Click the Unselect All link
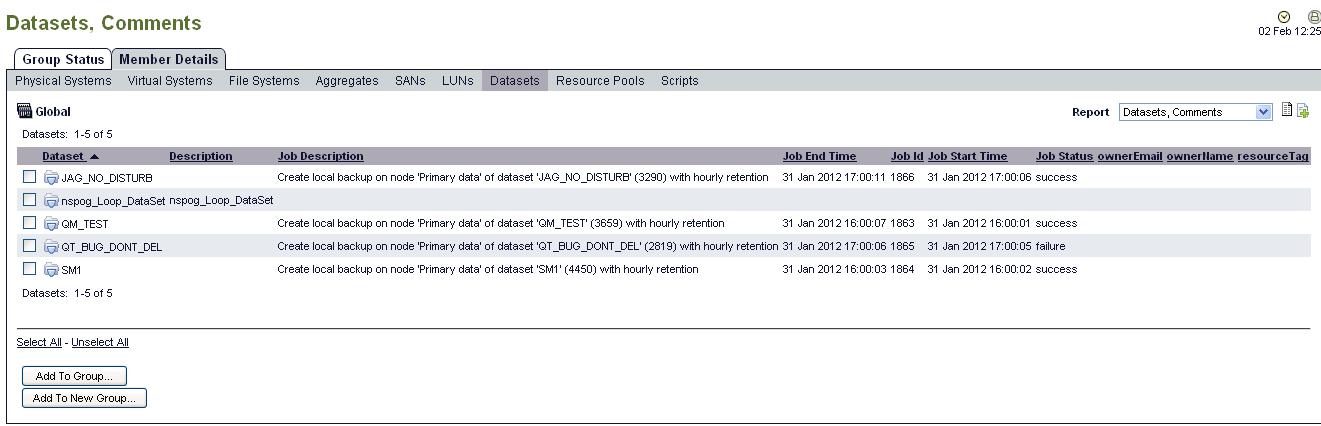This screenshot has height=426, width=1321. [100, 342]
